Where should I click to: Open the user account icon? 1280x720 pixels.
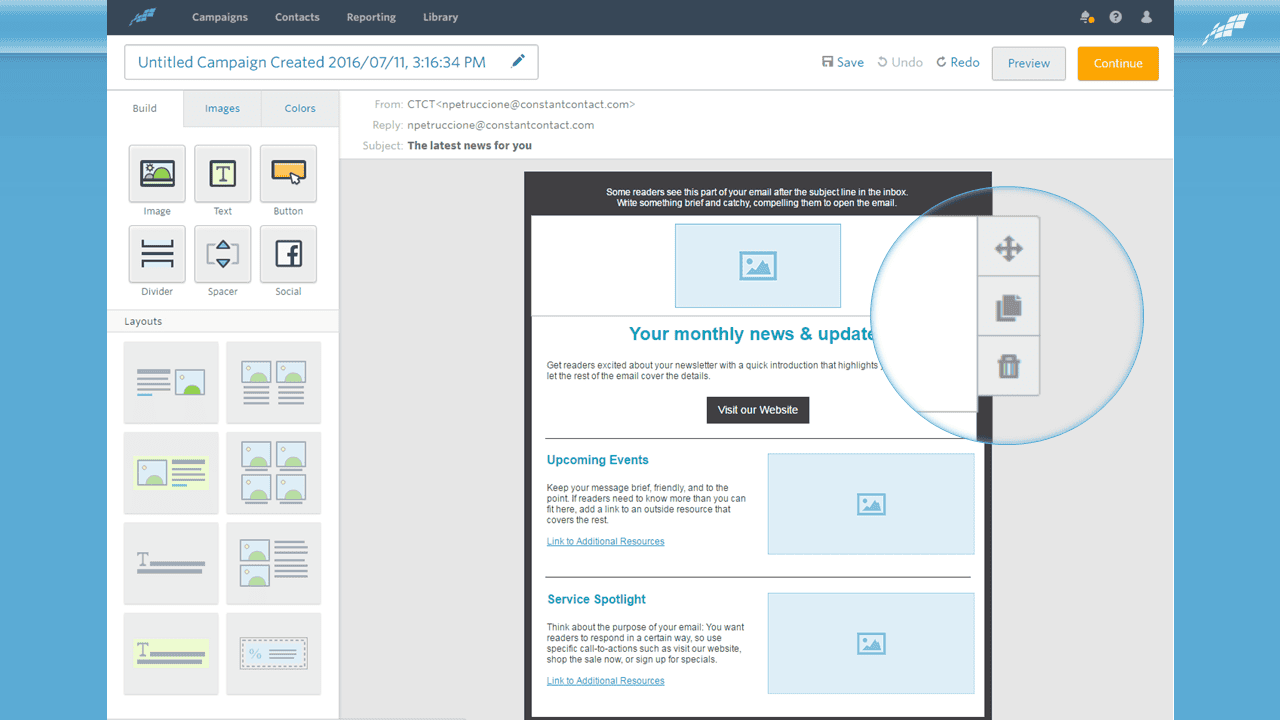point(1146,17)
